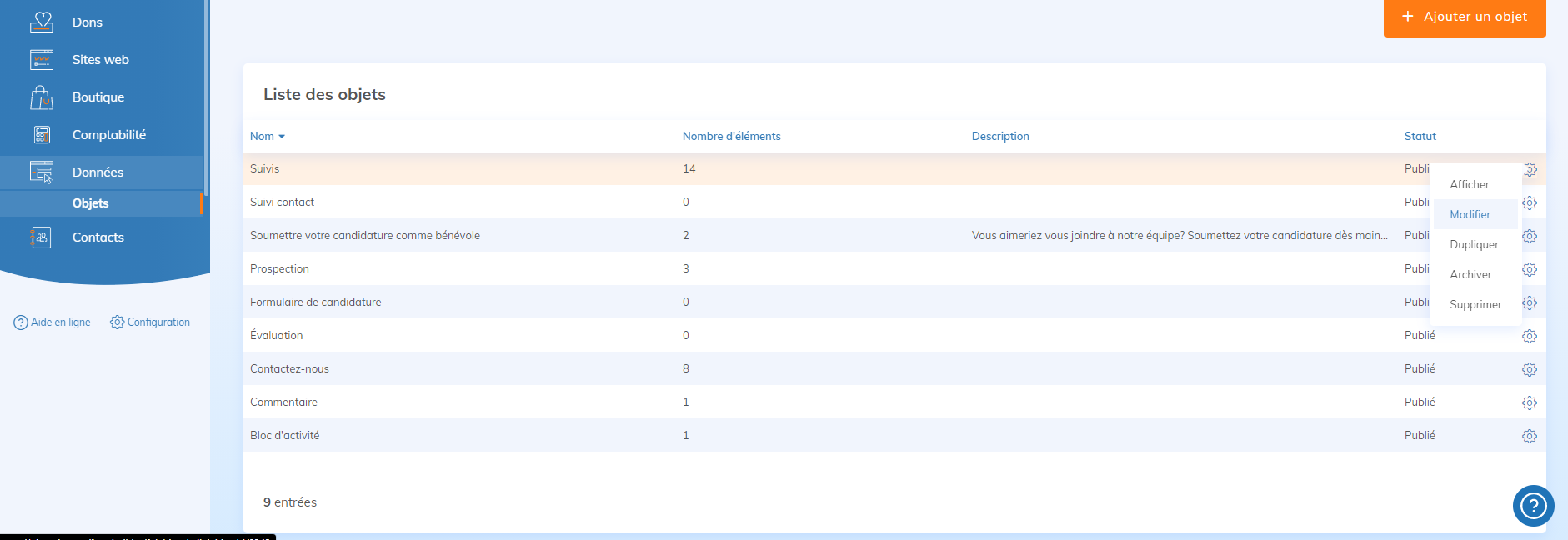The image size is (1568, 540).
Task: Click the Sites web icon
Action: click(x=41, y=60)
